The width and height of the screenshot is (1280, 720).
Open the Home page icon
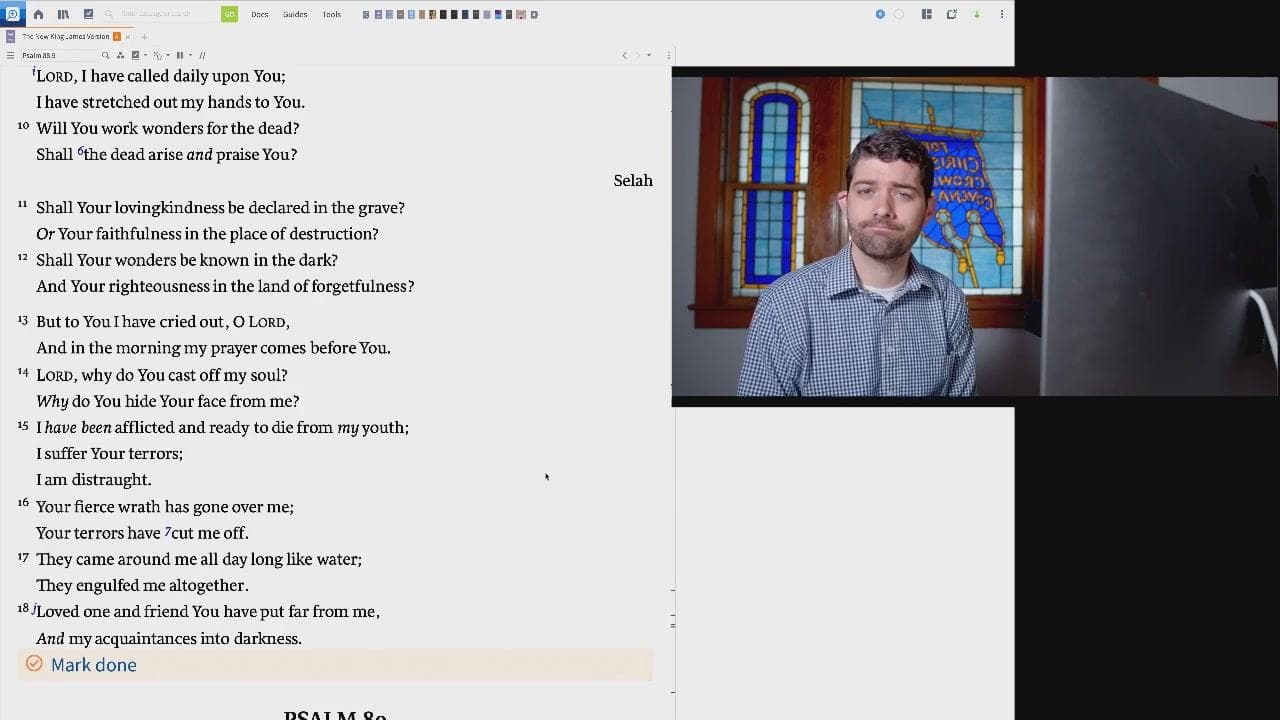38,14
